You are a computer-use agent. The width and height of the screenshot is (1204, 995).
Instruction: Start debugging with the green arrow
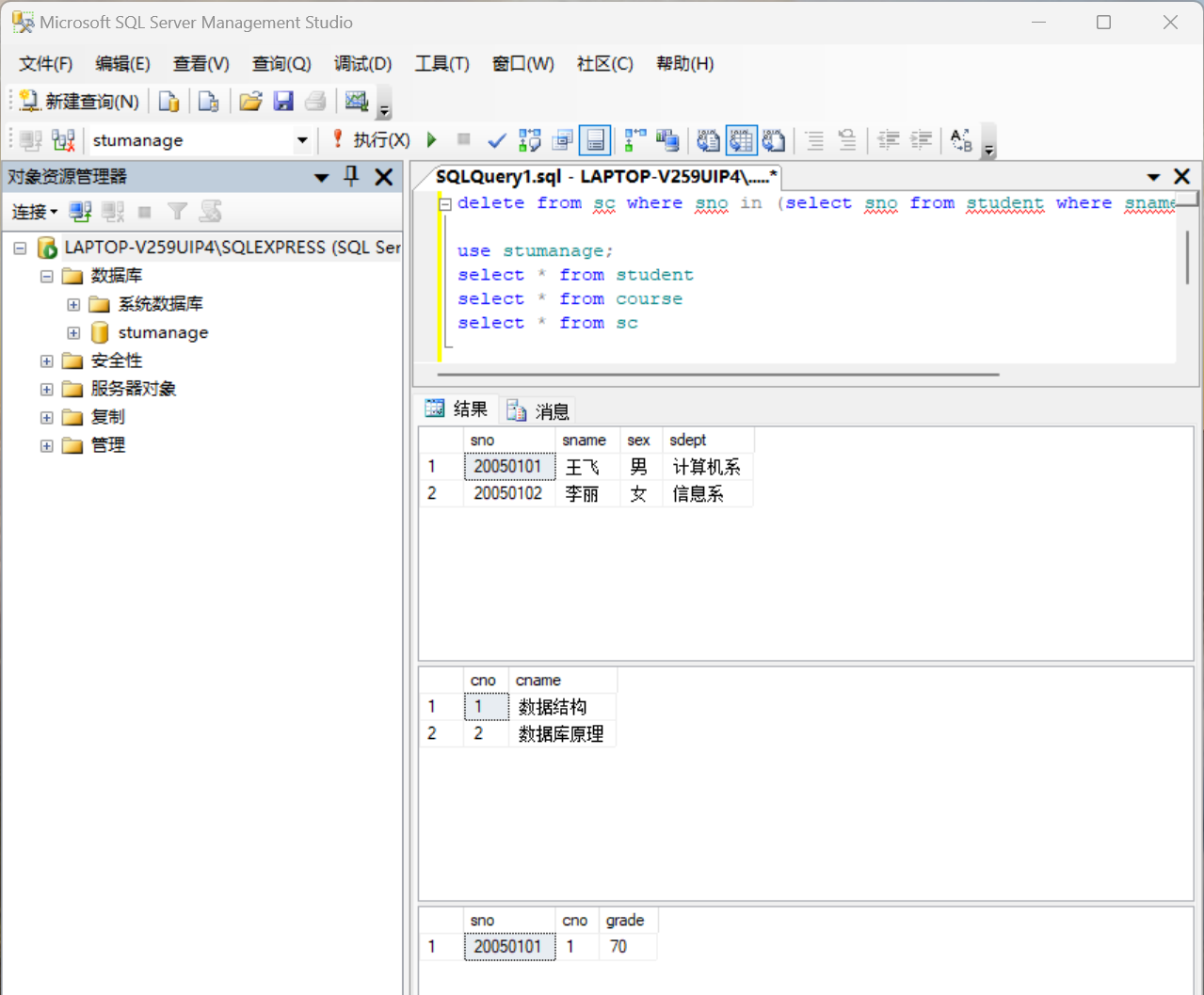(x=432, y=140)
